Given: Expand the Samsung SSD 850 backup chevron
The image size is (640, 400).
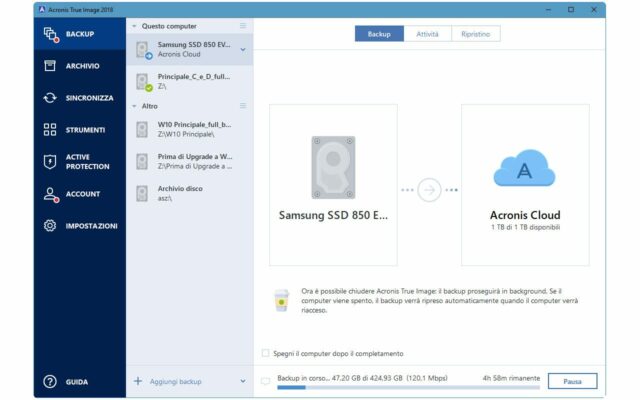Looking at the screenshot, I should click(x=243, y=49).
